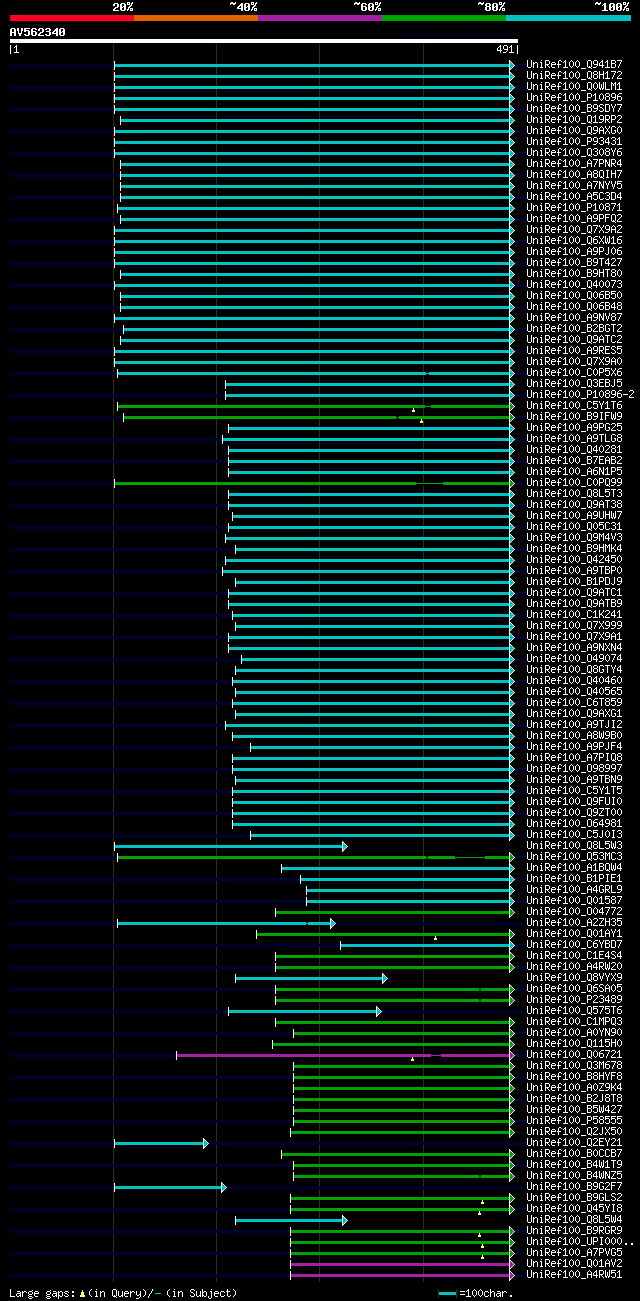This screenshot has width=640, height=1301.
Task: Select the UniRef100_A9UHW7 label
Action: click(x=574, y=515)
